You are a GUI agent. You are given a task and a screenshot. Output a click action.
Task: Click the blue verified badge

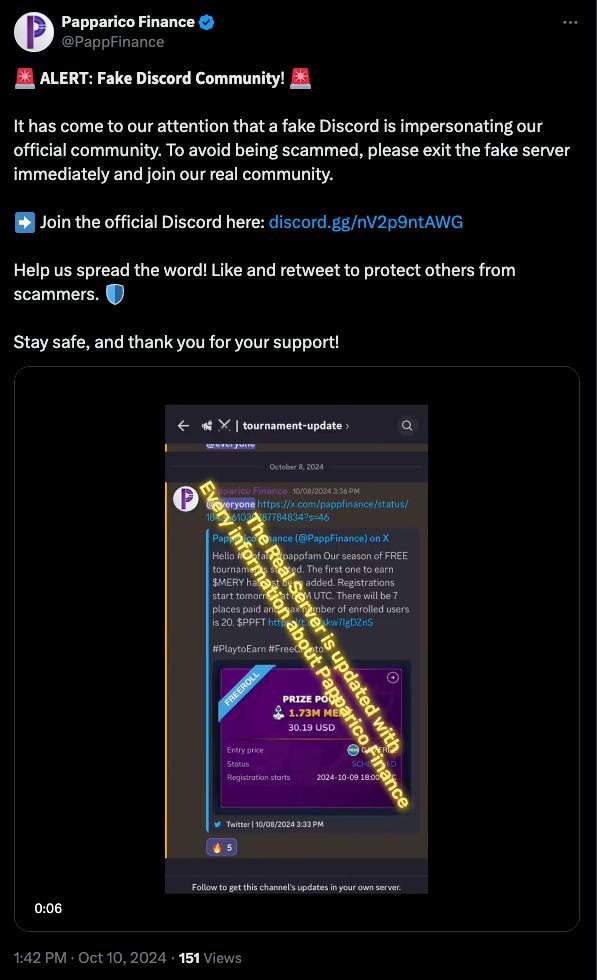click(x=207, y=22)
